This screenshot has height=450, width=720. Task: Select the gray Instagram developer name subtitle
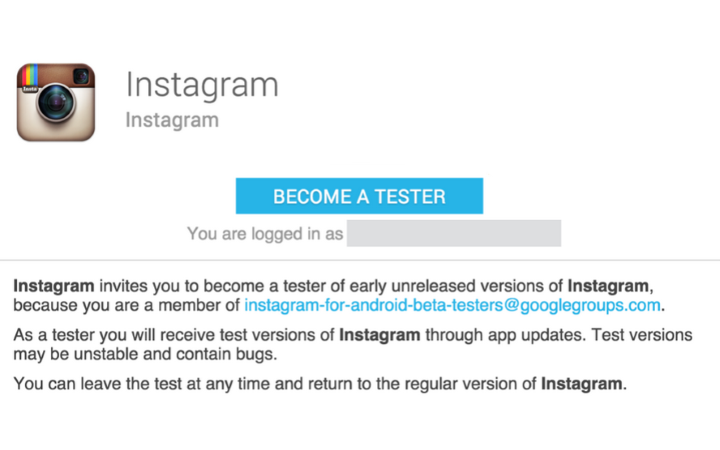pyautogui.click(x=171, y=121)
